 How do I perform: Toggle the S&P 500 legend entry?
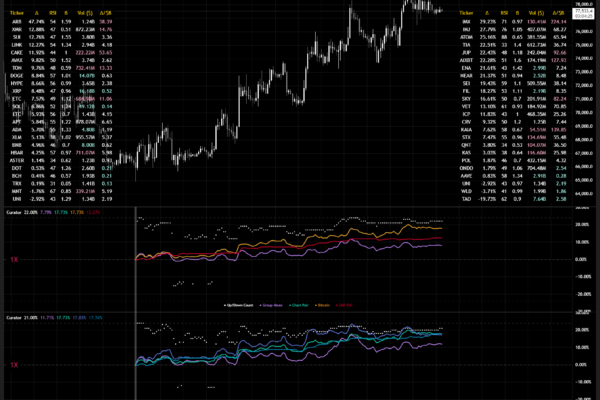tap(344, 305)
